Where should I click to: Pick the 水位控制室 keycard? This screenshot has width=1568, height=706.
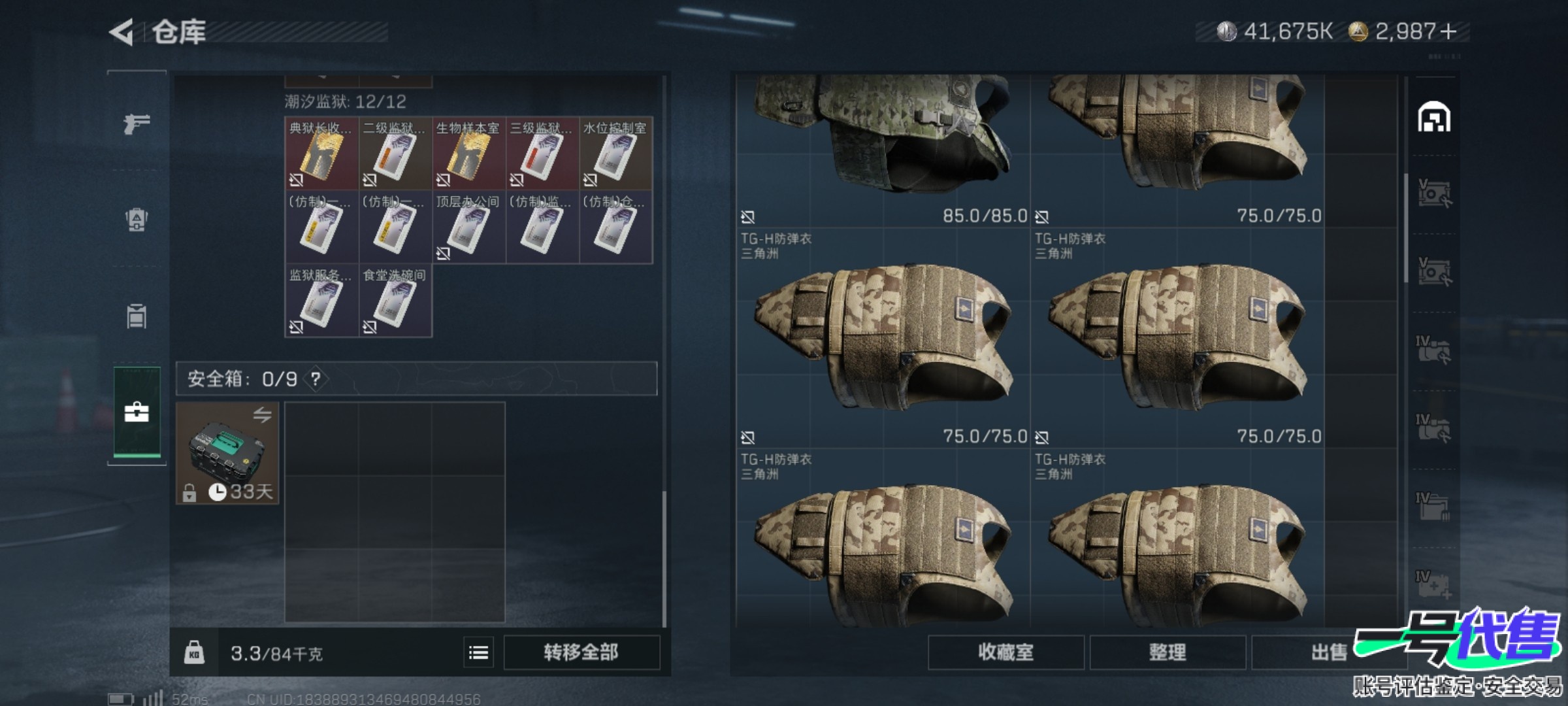(x=615, y=154)
